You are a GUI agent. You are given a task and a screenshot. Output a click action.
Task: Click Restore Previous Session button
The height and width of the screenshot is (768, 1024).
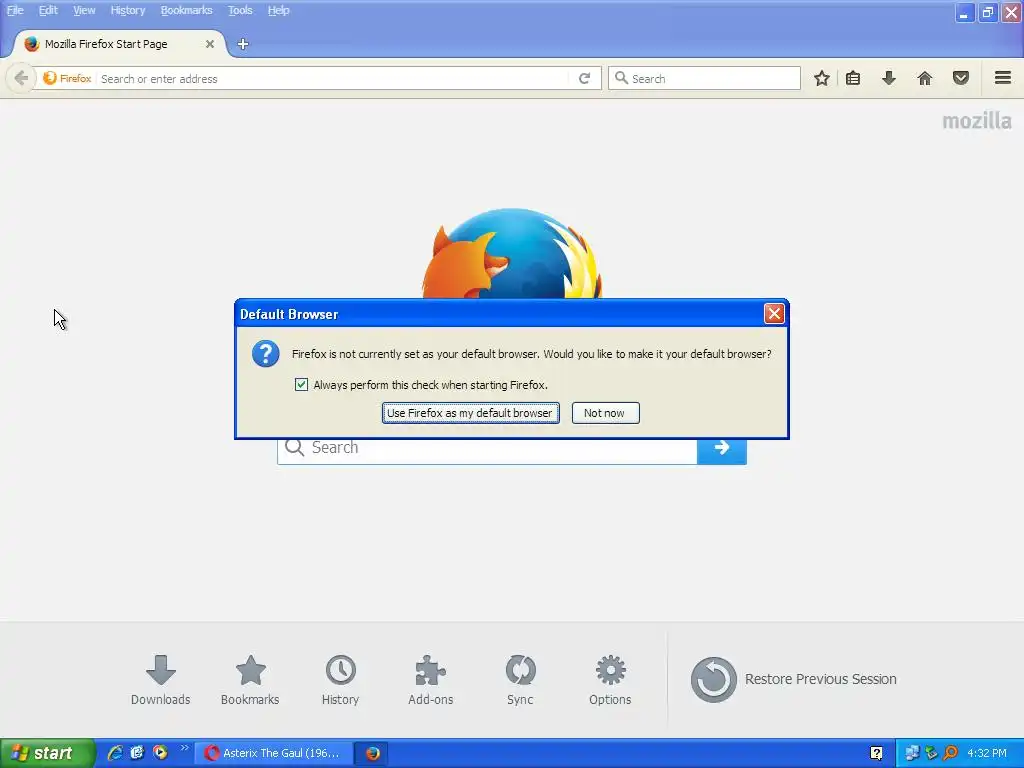793,679
